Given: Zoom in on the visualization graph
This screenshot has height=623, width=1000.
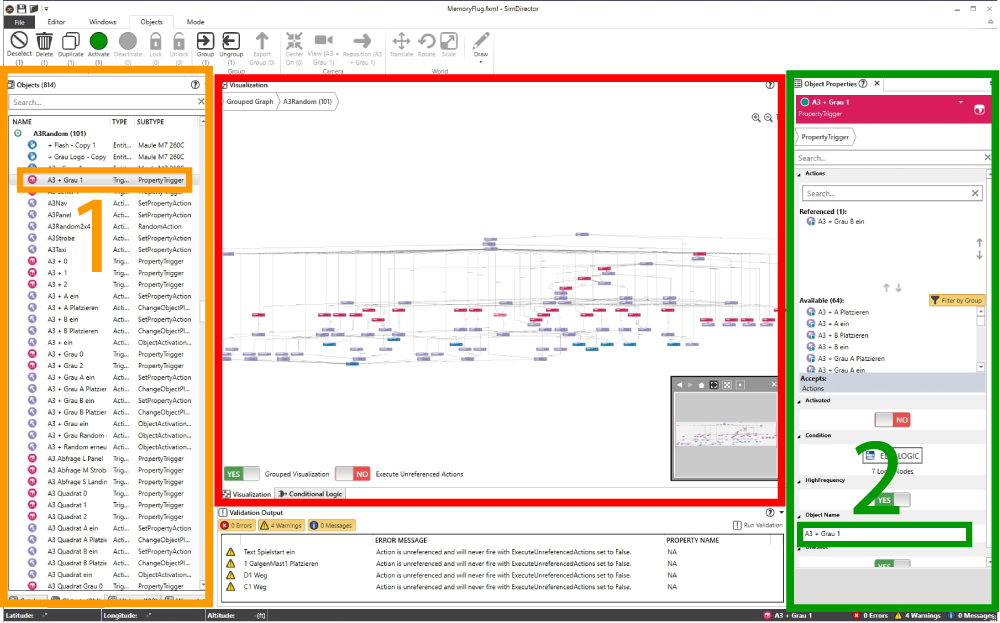Looking at the screenshot, I should [756, 118].
